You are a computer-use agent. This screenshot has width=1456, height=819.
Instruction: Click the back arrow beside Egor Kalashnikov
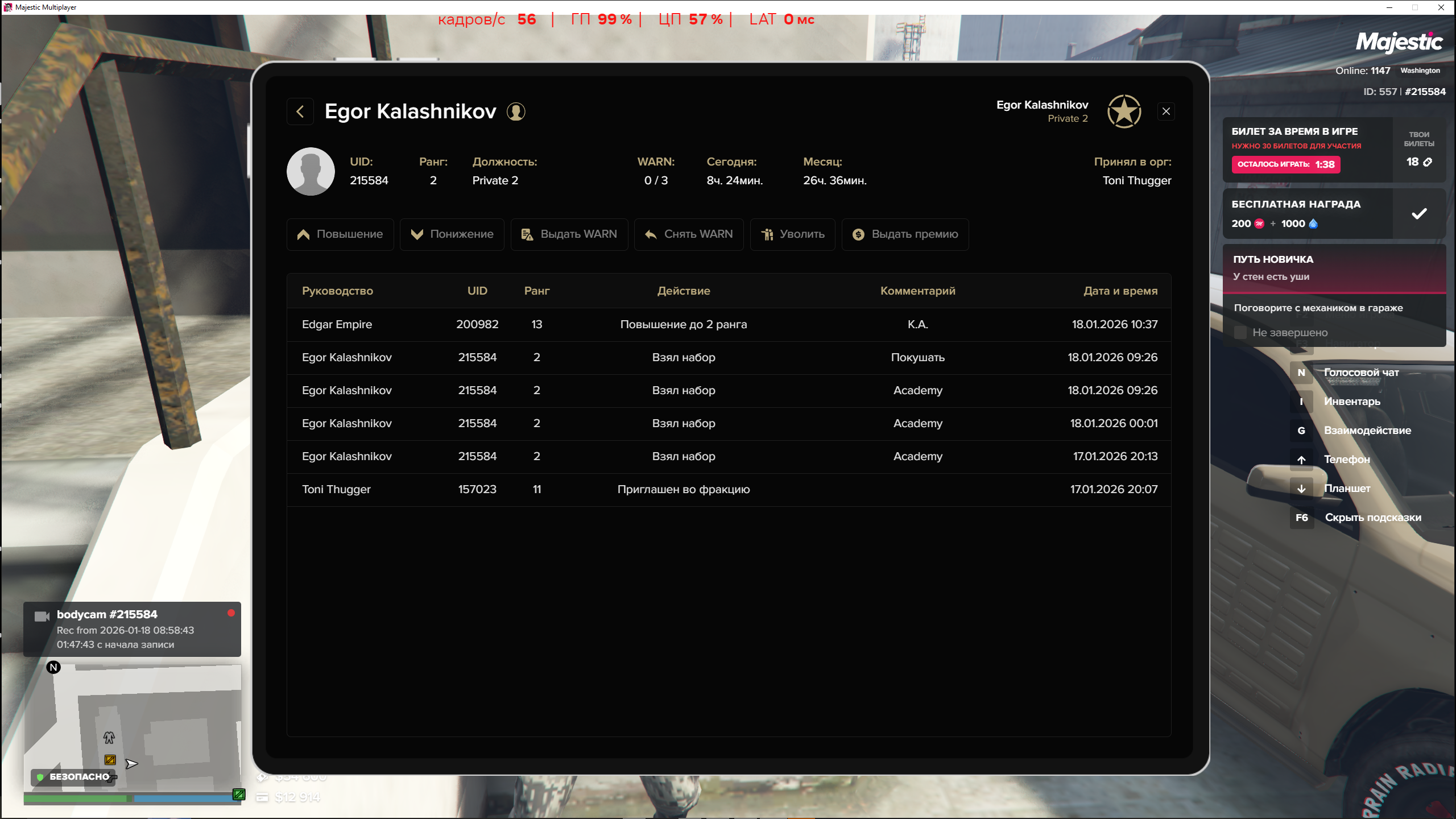tap(300, 111)
